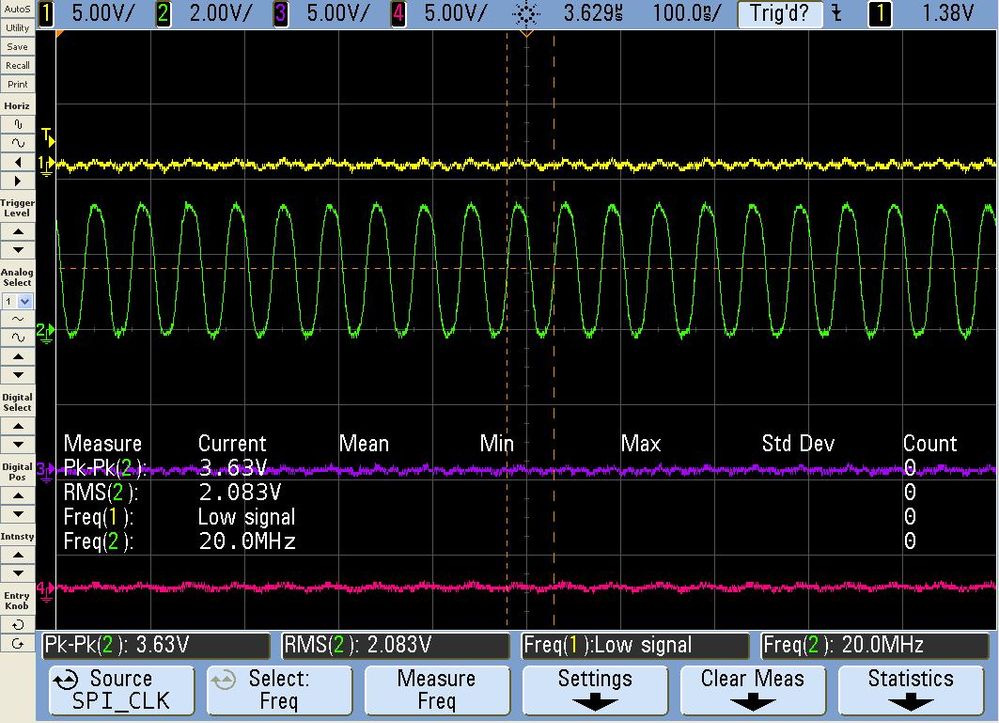Click the 5.00V/ scale of channel 1

point(102,13)
